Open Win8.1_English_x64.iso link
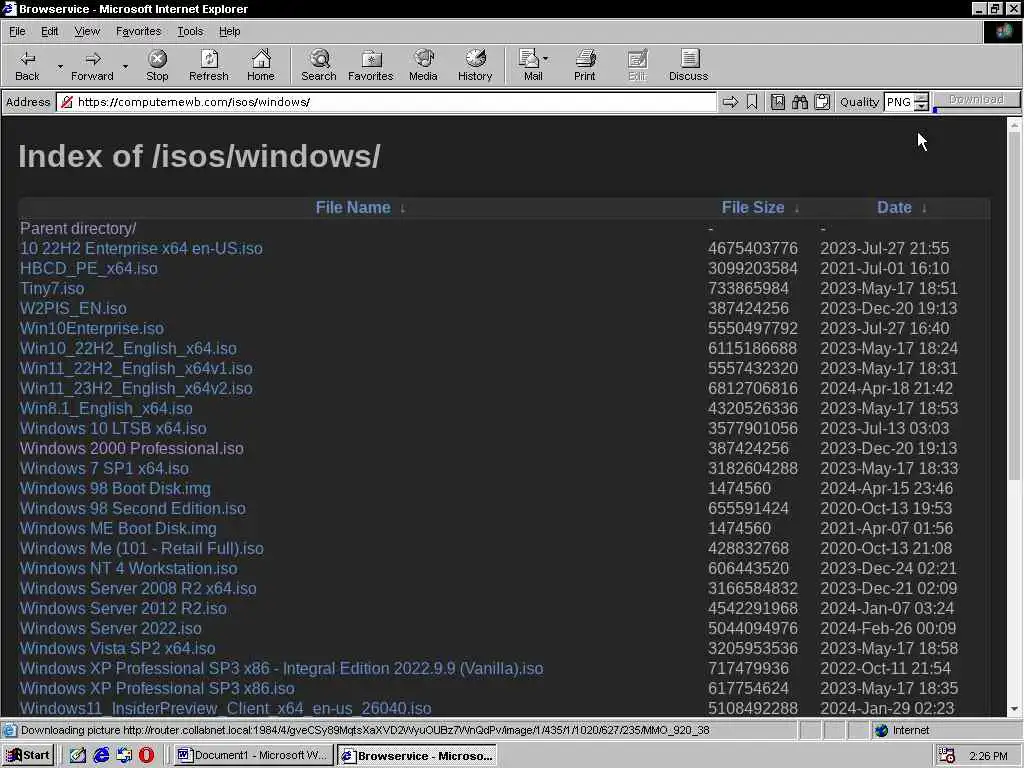Viewport: 1024px width, 768px height. (106, 409)
